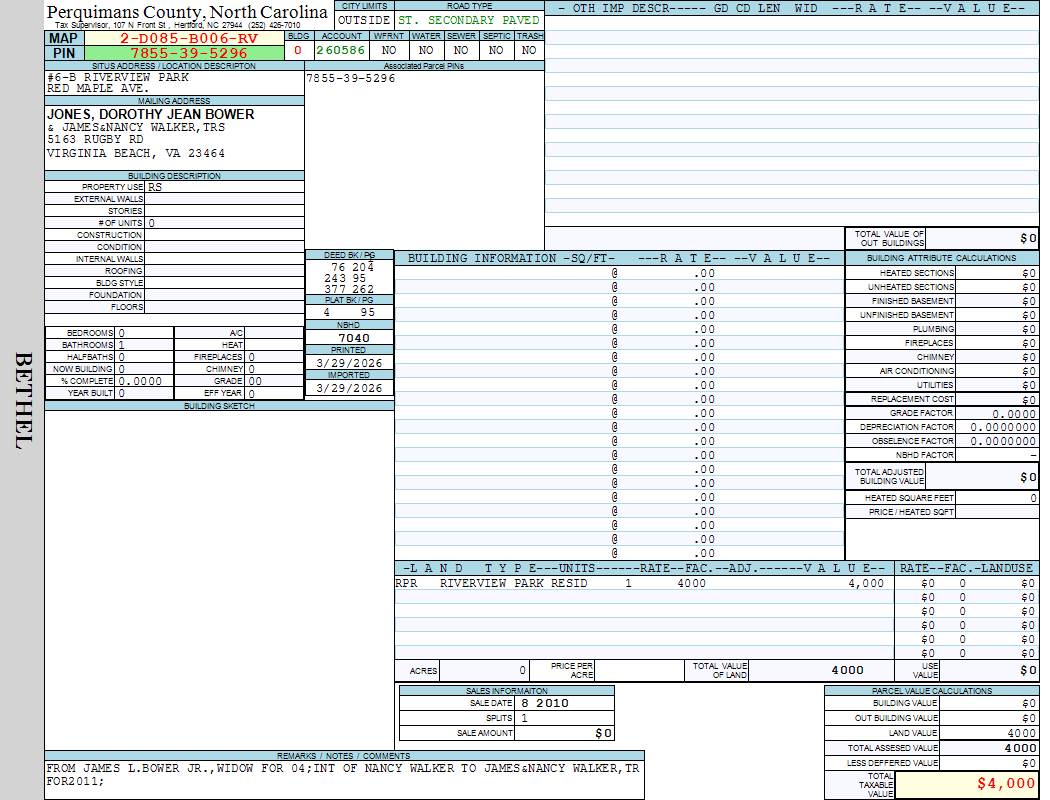
Task: Click the CITY LIMITS value OUTSIDE
Action: (363, 20)
